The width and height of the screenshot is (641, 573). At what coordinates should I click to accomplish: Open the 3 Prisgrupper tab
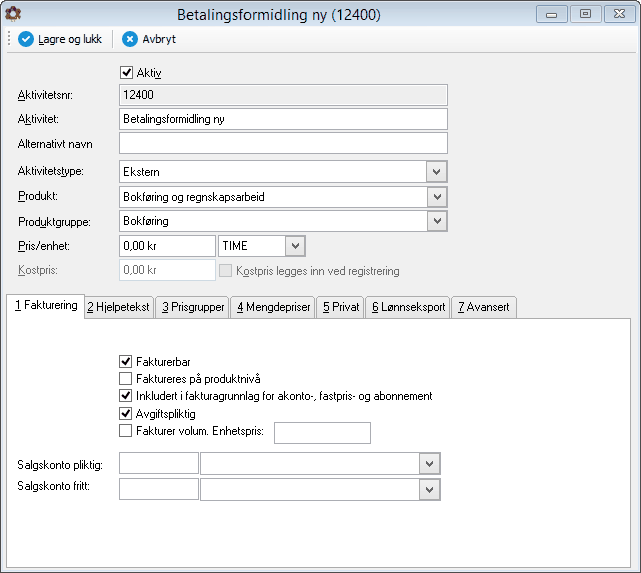[x=193, y=307]
